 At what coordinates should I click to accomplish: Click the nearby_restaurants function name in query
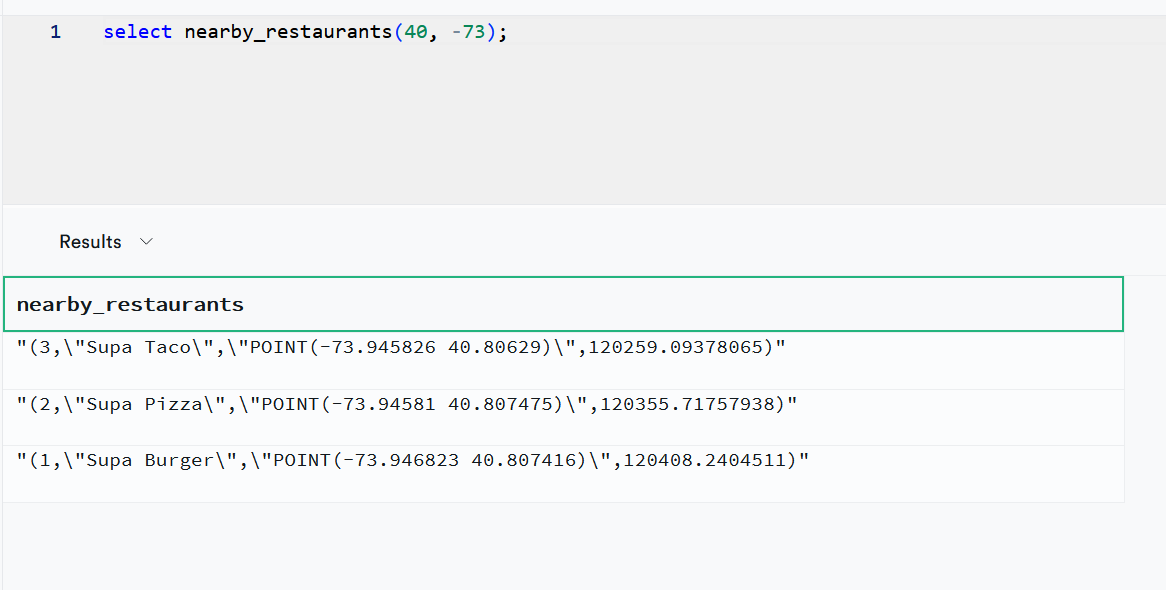290,31
